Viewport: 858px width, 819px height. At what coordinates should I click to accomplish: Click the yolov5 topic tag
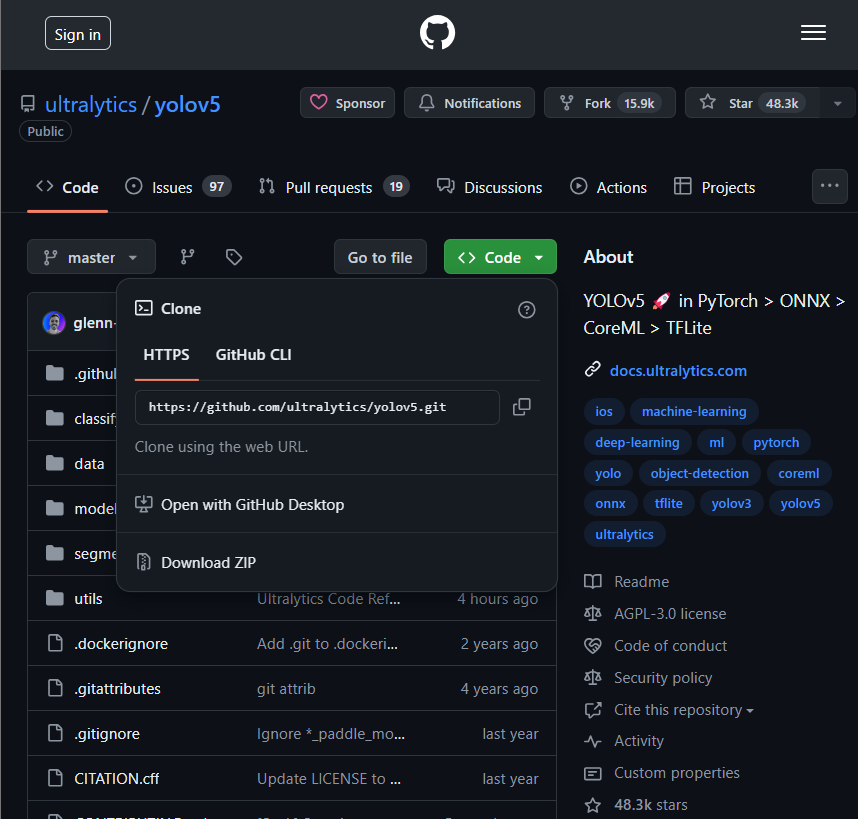click(800, 503)
